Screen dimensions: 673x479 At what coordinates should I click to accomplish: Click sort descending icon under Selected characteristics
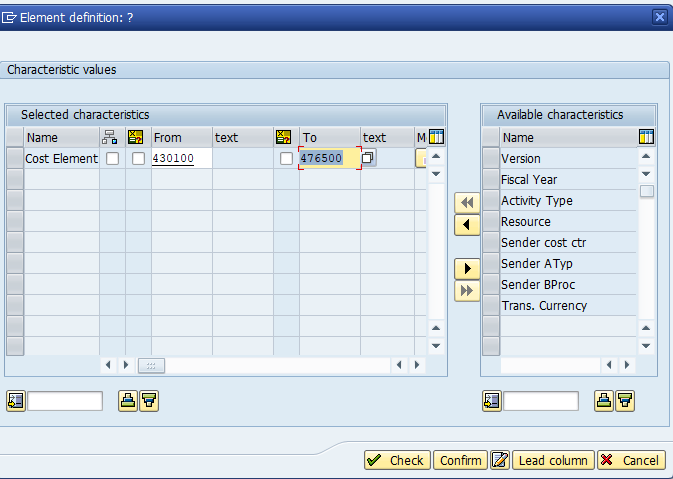(x=149, y=401)
